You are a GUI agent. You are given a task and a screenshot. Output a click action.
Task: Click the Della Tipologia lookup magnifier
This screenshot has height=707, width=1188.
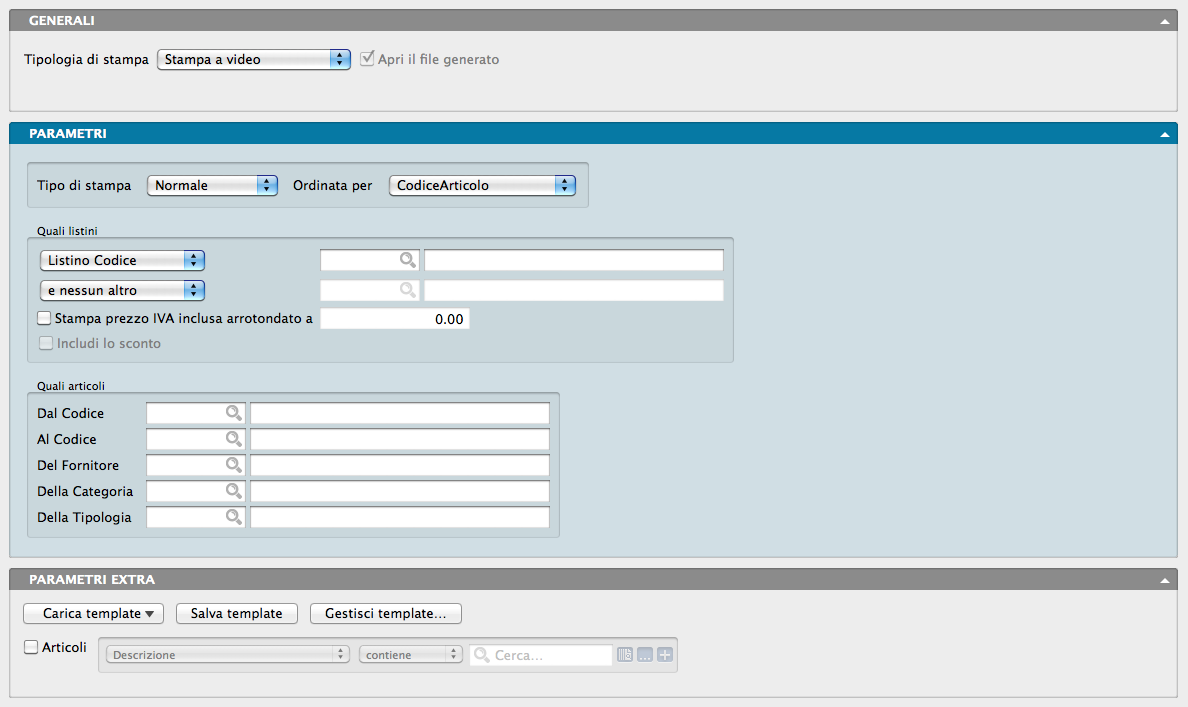click(x=233, y=517)
